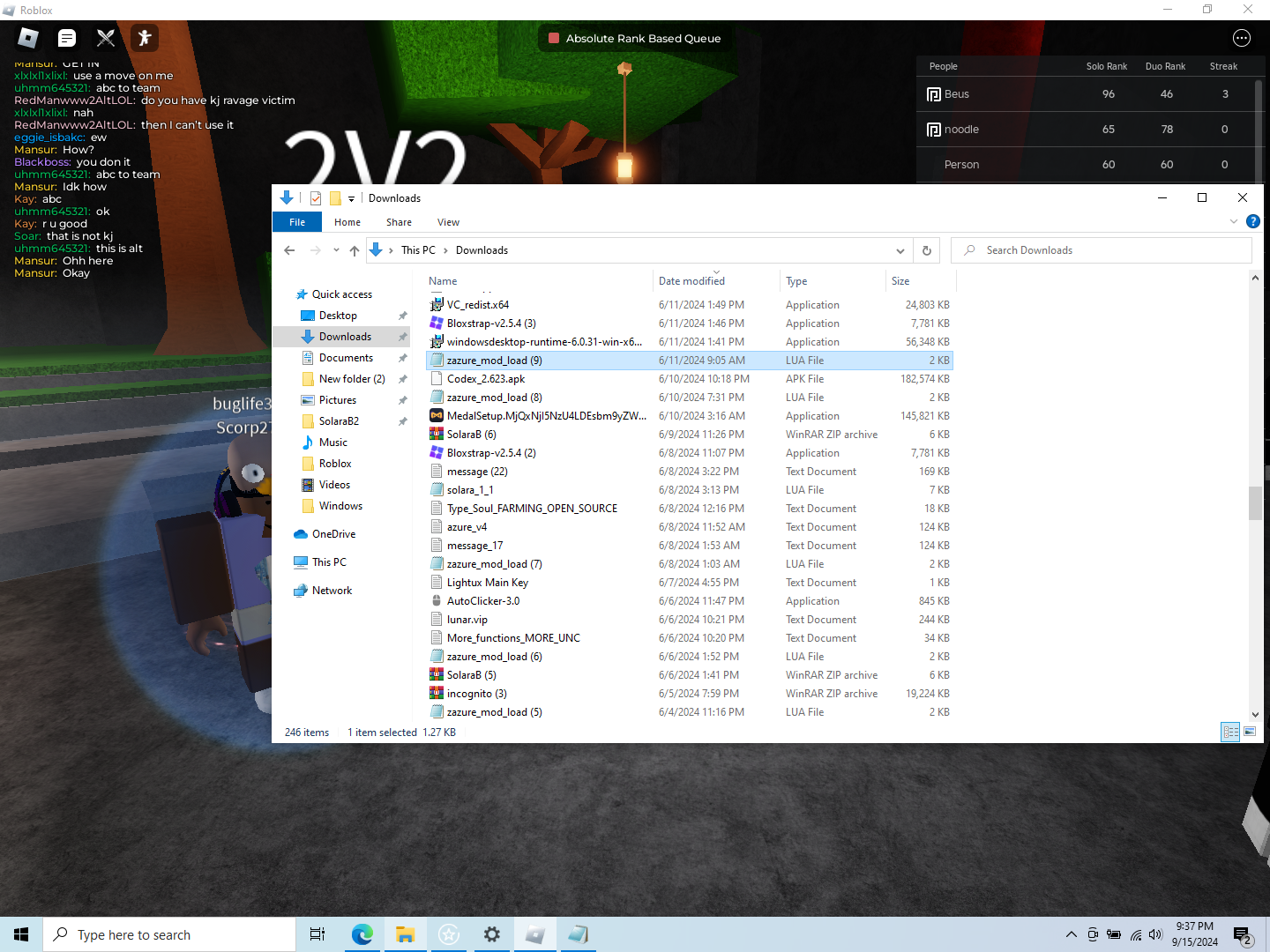This screenshot has width=1270, height=952.
Task: Select the lunar.vip text document
Action: (691, 620)
